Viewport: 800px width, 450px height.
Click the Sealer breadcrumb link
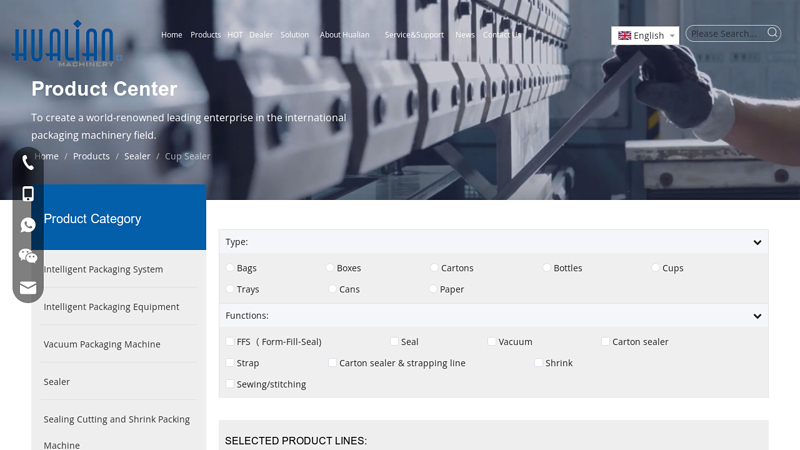[137, 156]
